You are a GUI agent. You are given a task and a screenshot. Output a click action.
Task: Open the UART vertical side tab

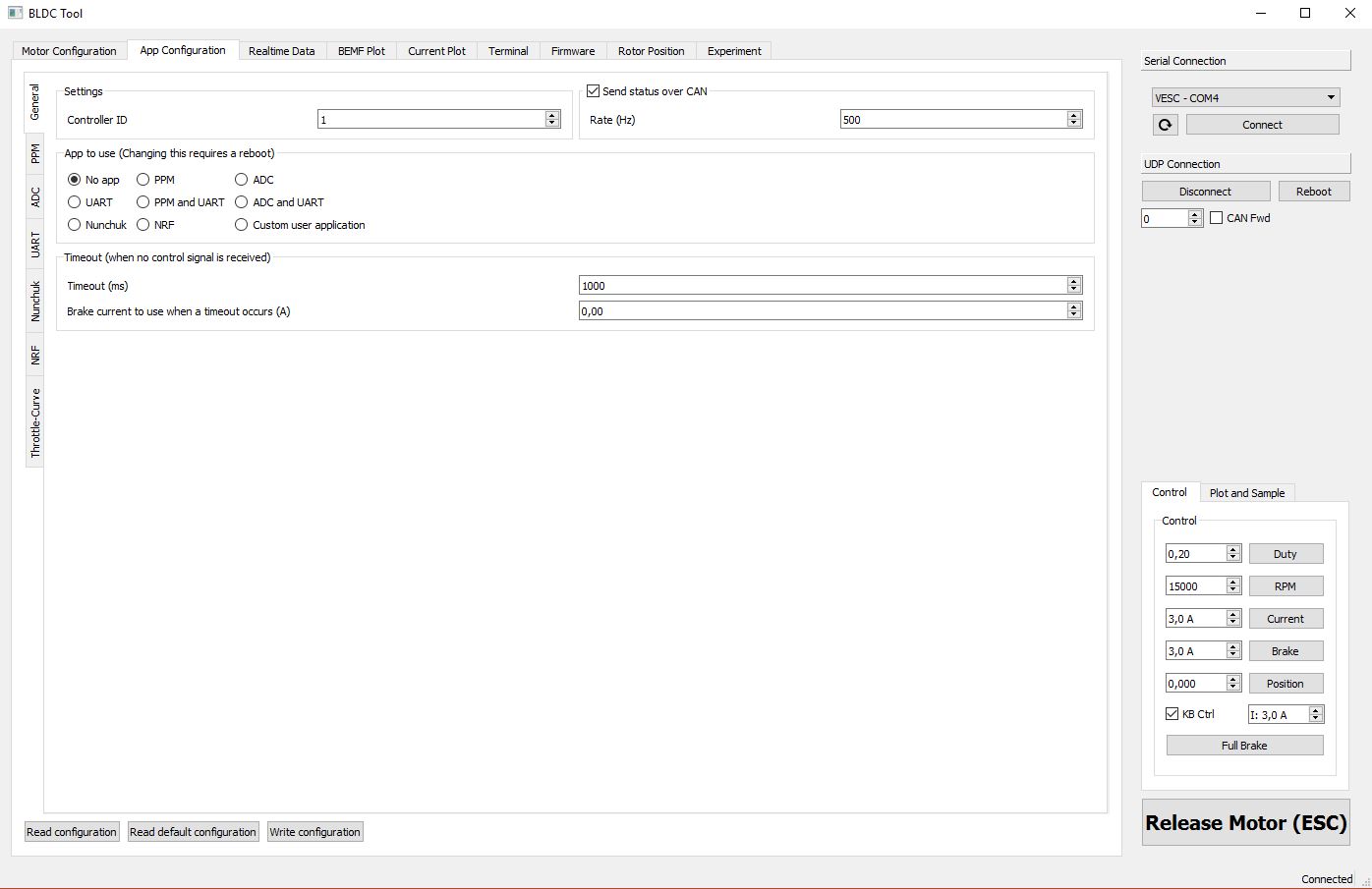[x=35, y=246]
